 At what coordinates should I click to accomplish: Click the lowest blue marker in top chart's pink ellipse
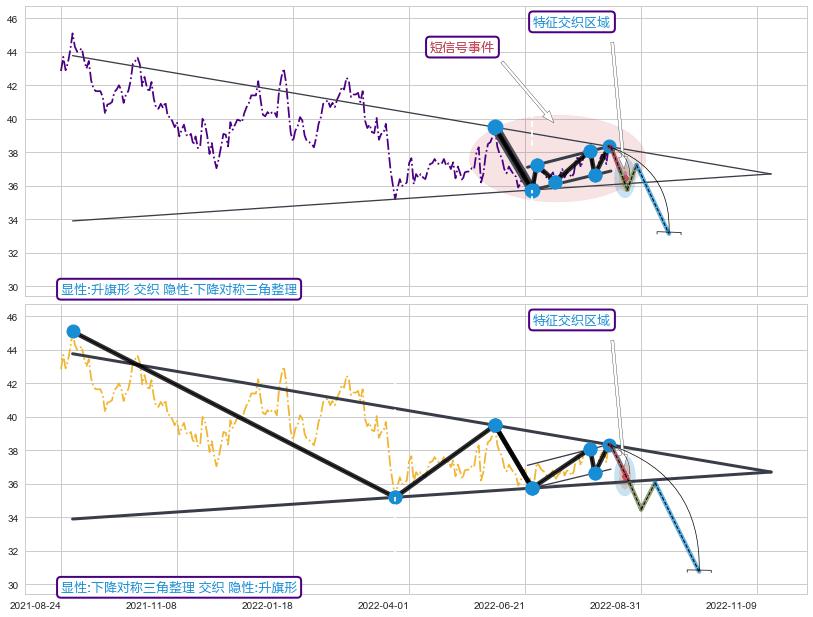pos(532,190)
